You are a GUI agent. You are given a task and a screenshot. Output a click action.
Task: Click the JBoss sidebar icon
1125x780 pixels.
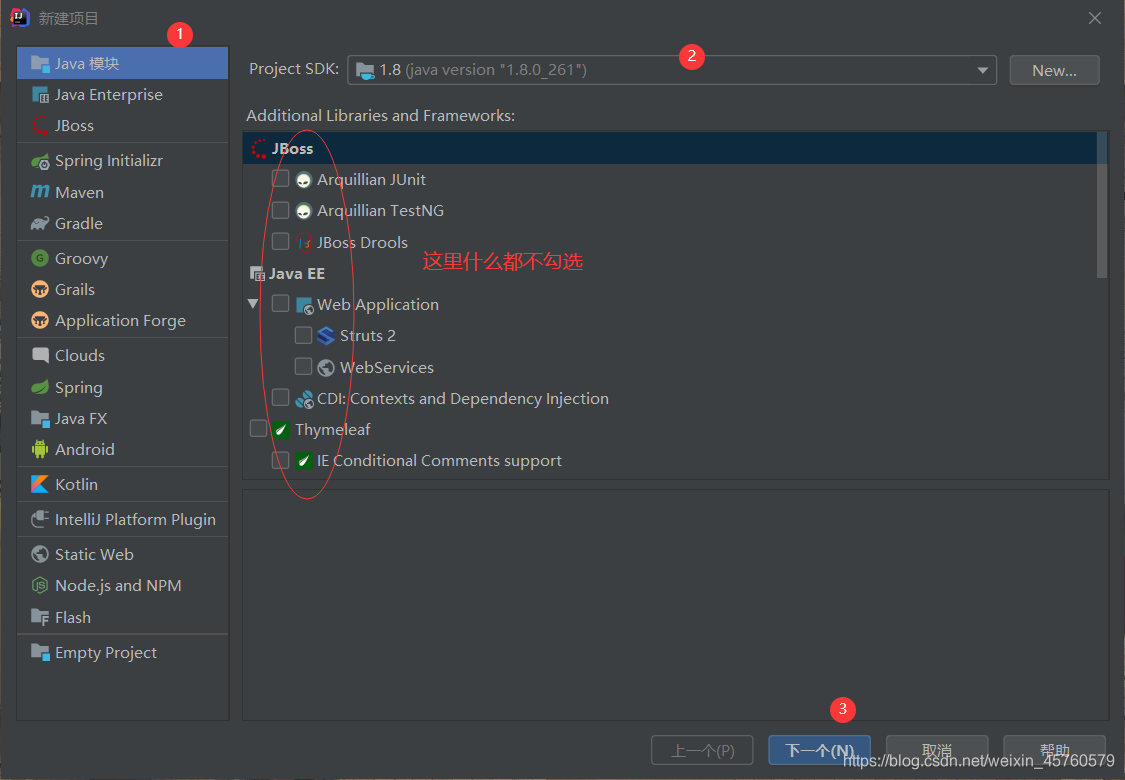pos(40,126)
